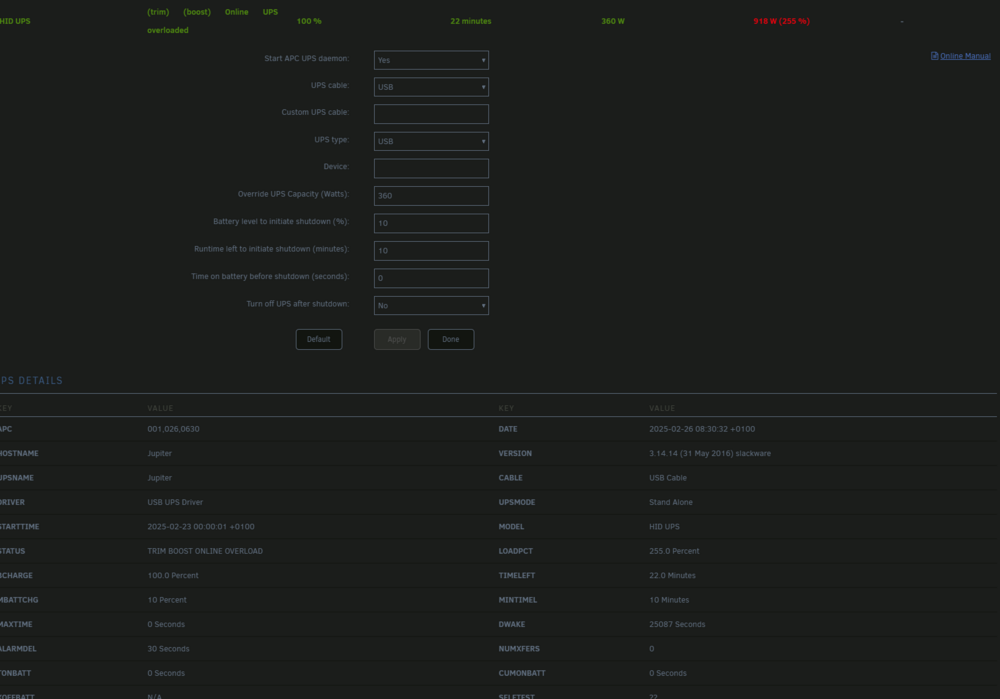Viewport: 1000px width, 699px height.
Task: Click the NUMXFERS key label
Action: pyautogui.click(x=519, y=649)
